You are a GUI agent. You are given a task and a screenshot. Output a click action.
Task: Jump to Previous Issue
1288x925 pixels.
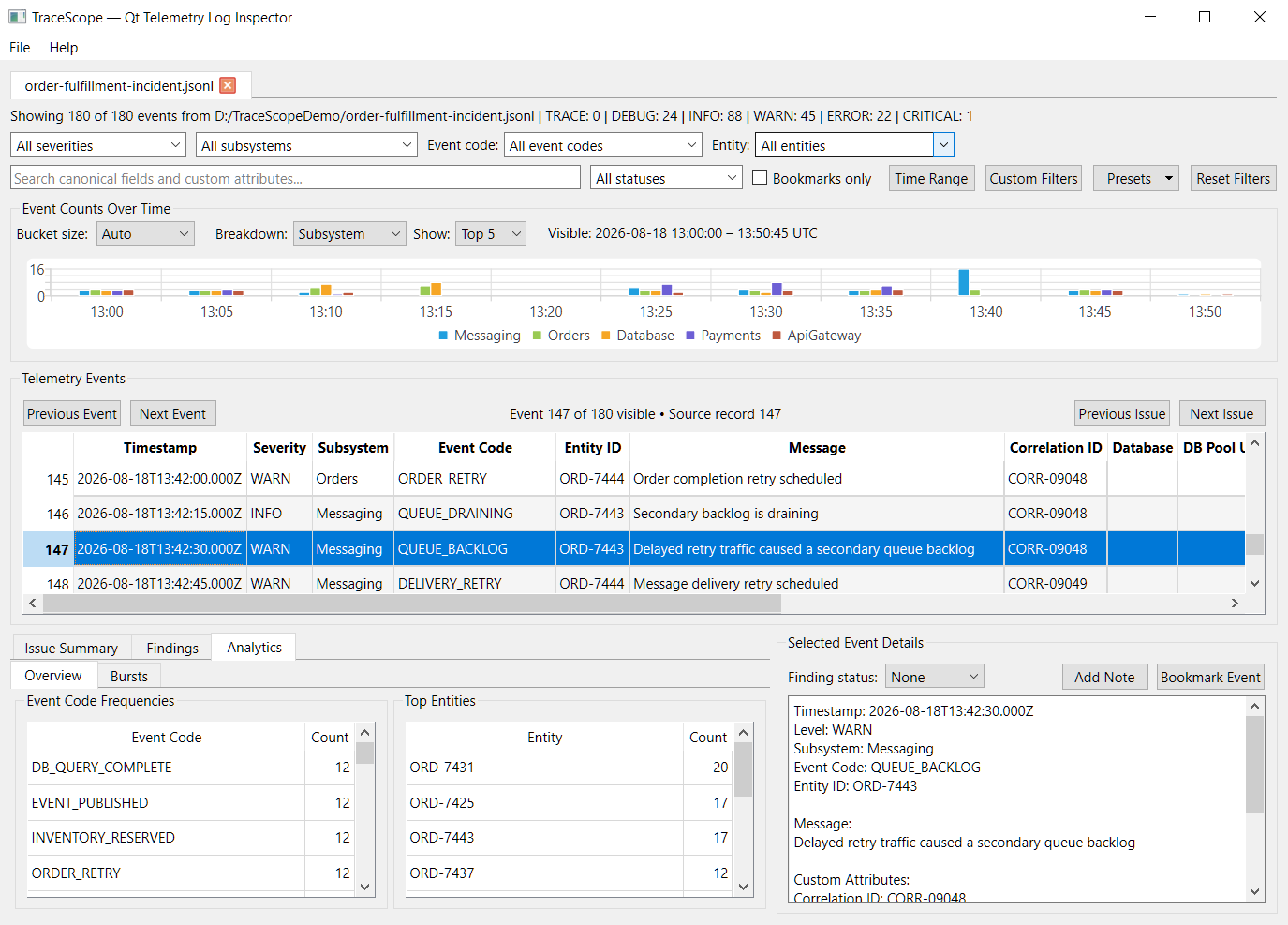pos(1121,413)
